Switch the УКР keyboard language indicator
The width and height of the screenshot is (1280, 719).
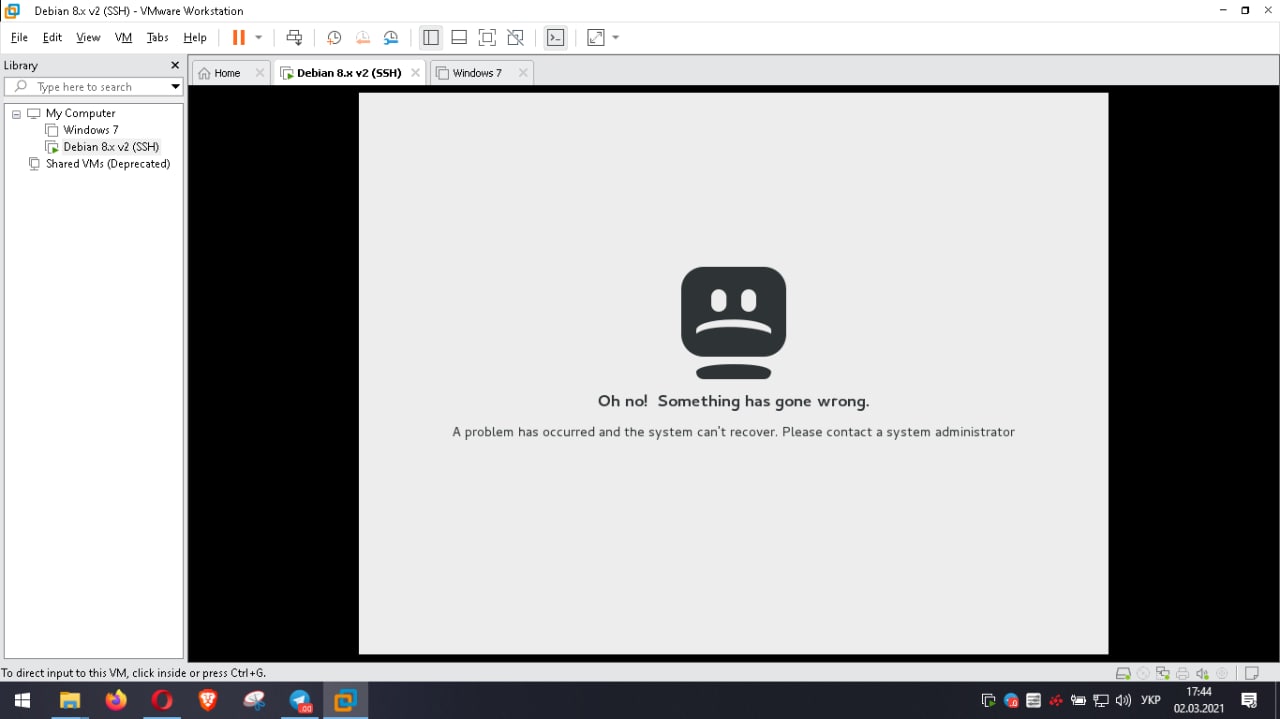[1151, 701]
